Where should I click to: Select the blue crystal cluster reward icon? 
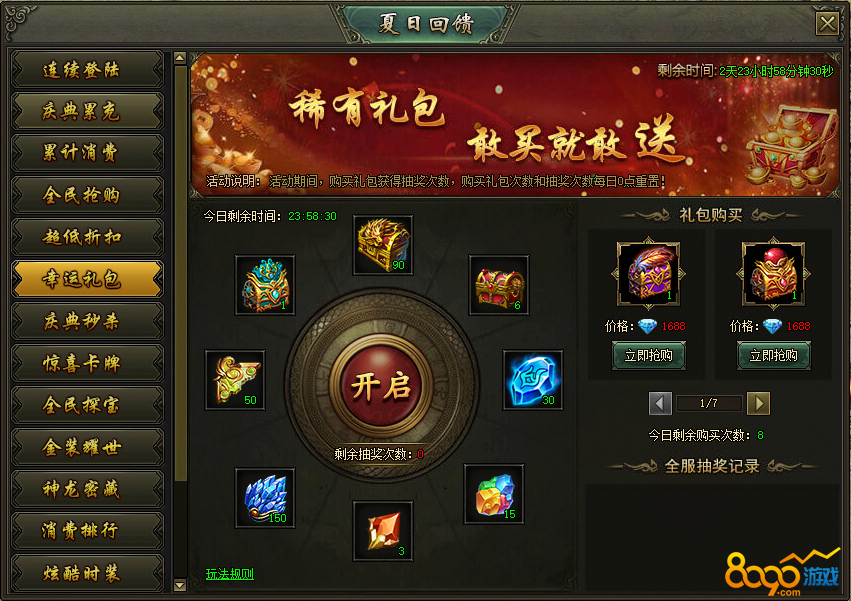pyautogui.click(x=265, y=498)
